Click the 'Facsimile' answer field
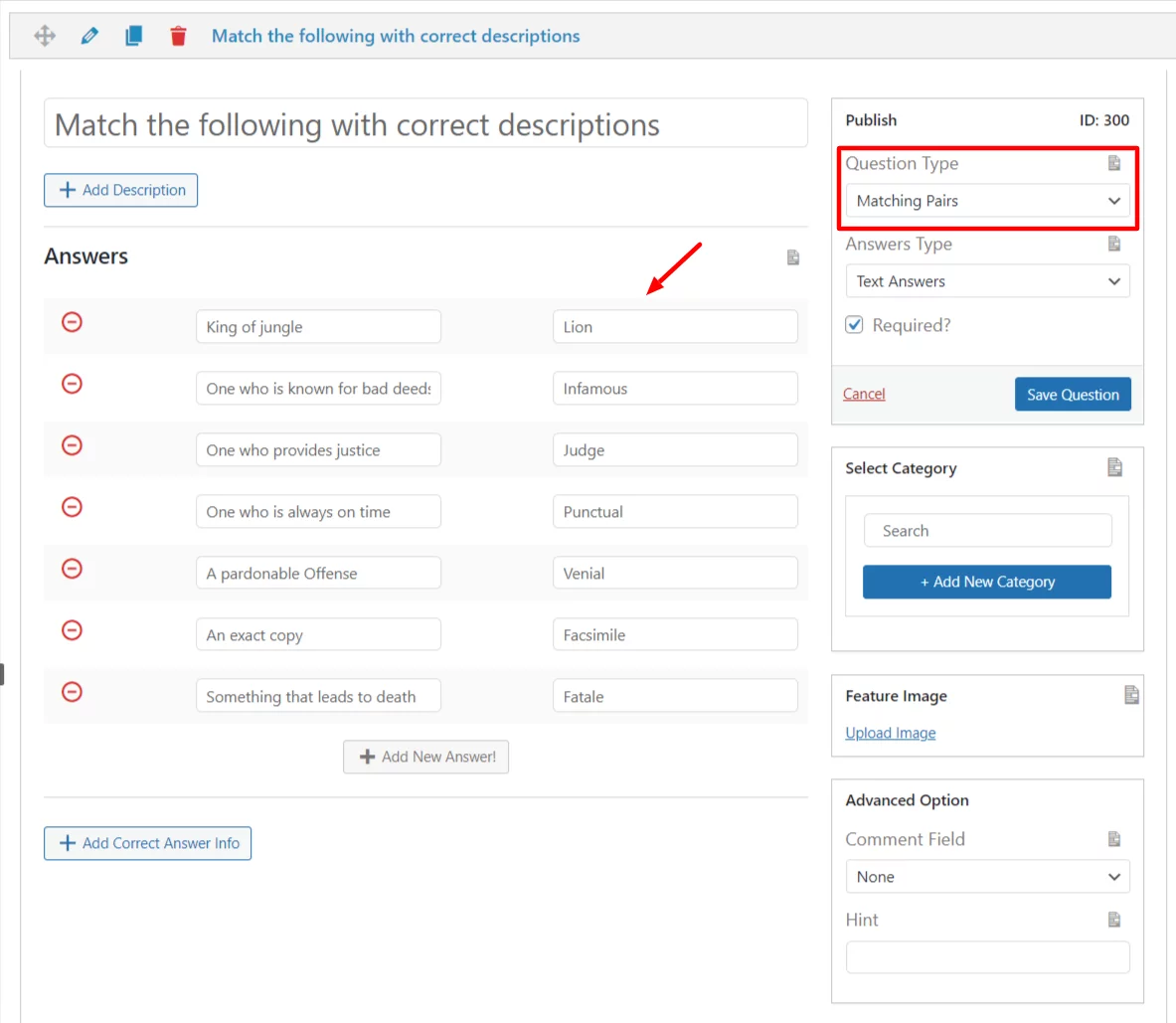Viewport: 1176px width, 1023px height. coord(675,634)
